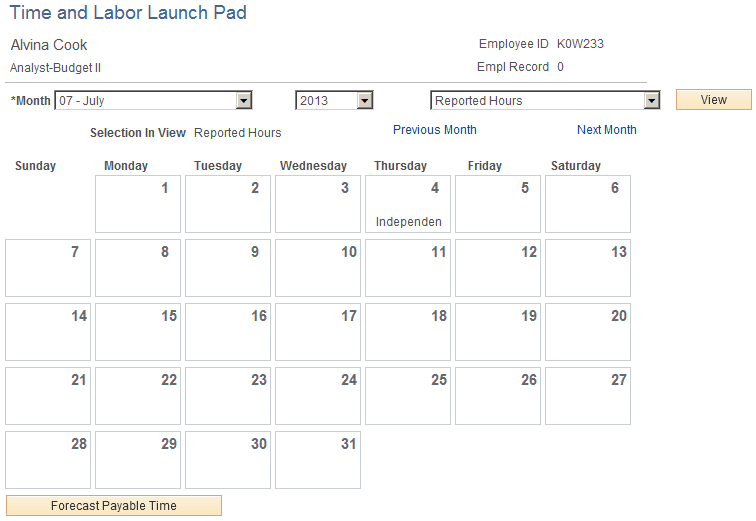Select July 12 calendar cell
756x521 pixels.
click(498, 268)
